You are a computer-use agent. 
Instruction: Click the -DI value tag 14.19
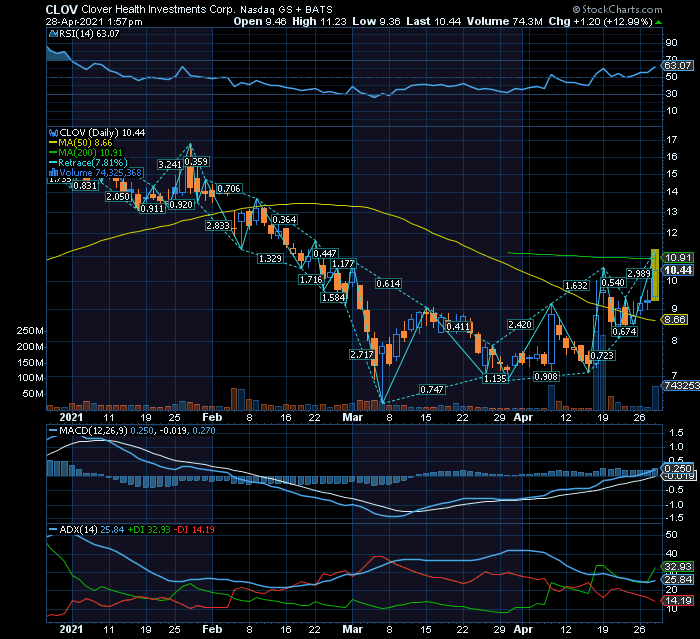(678, 601)
